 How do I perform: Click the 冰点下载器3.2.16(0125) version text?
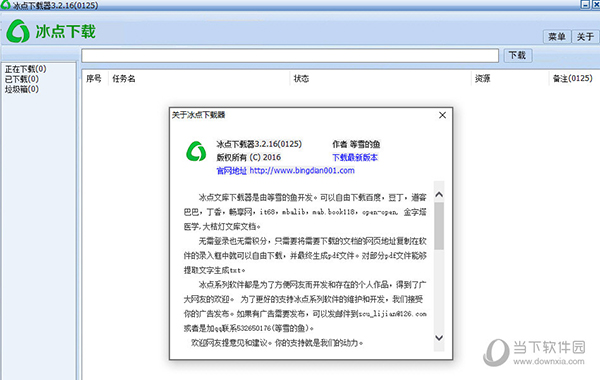(259, 144)
